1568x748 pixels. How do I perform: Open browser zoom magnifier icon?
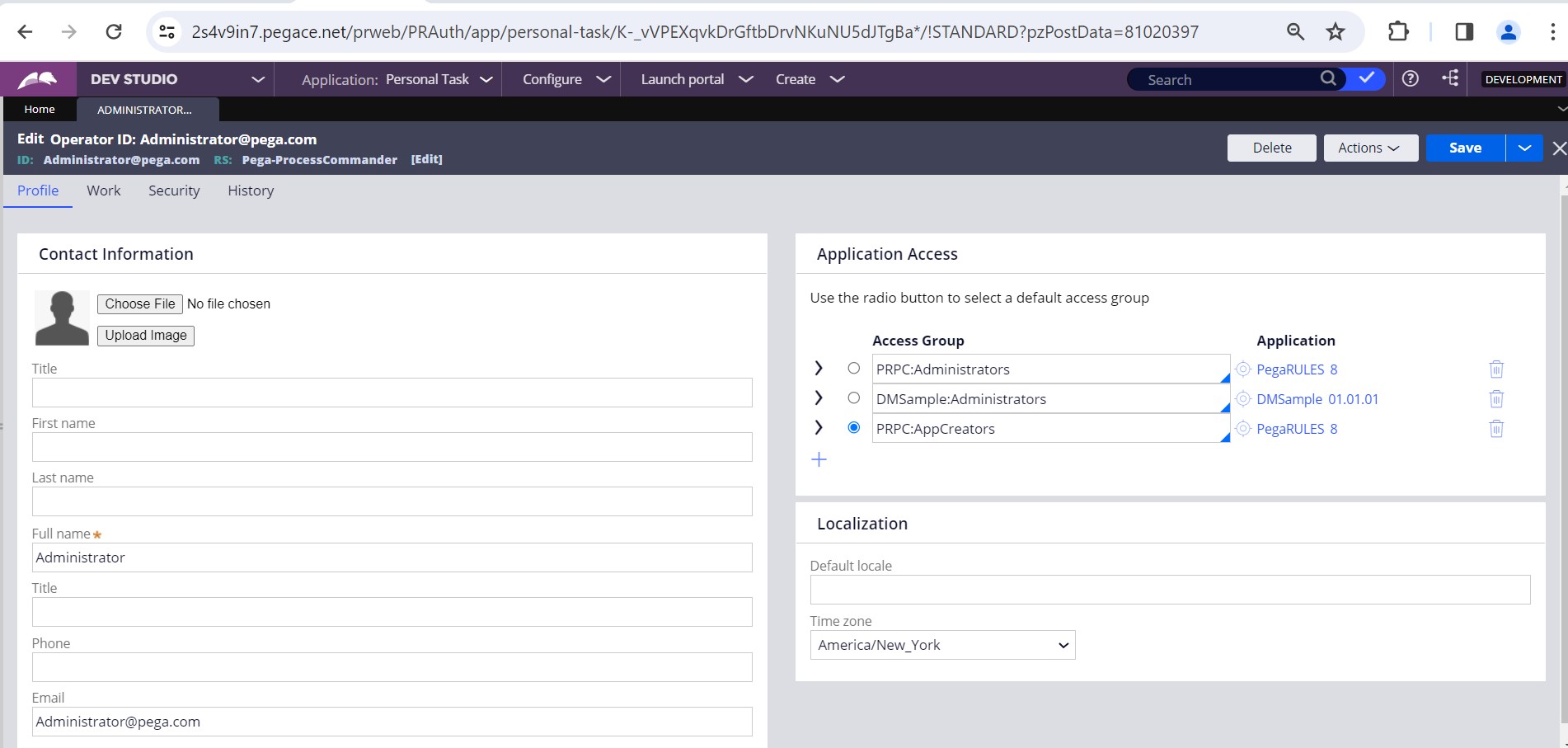(1295, 32)
